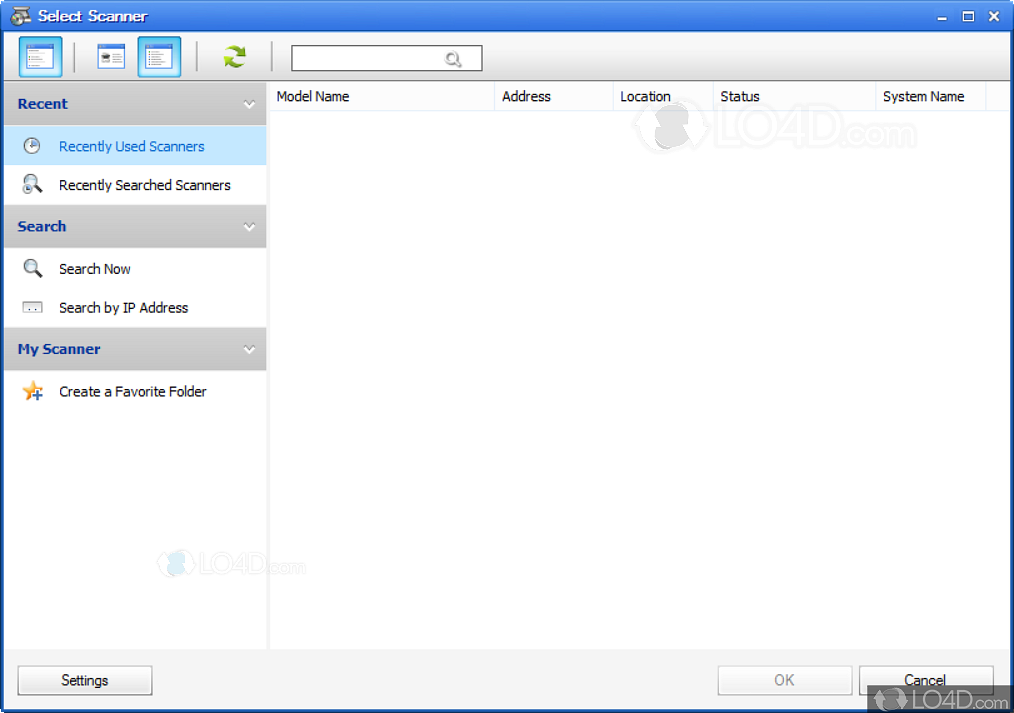Viewport: 1014px width, 713px height.
Task: Click the Cancel button
Action: pos(925,680)
